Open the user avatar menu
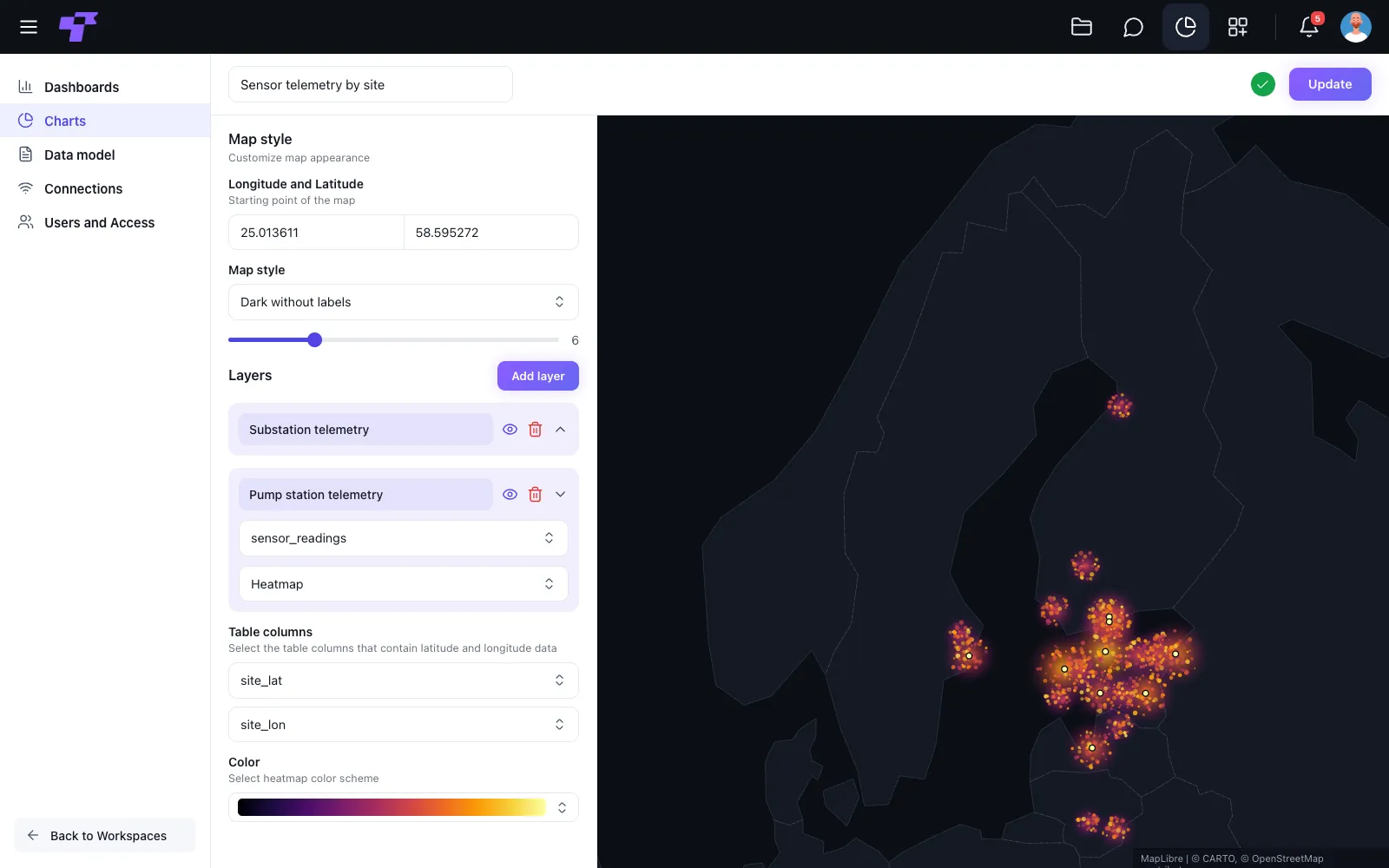The width and height of the screenshot is (1389, 868). pyautogui.click(x=1355, y=27)
